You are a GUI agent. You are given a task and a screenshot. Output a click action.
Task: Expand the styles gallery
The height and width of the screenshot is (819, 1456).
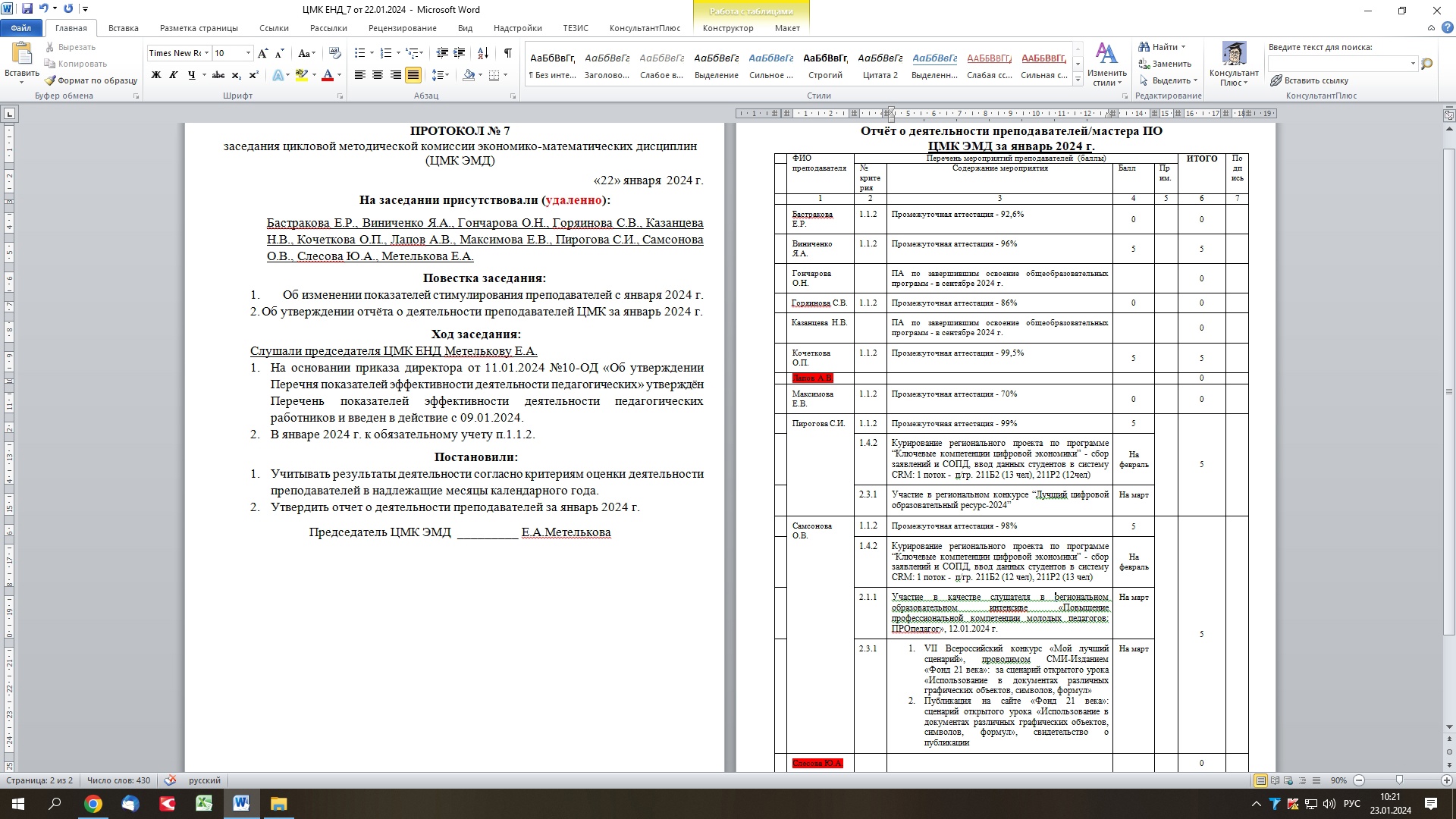point(1078,80)
